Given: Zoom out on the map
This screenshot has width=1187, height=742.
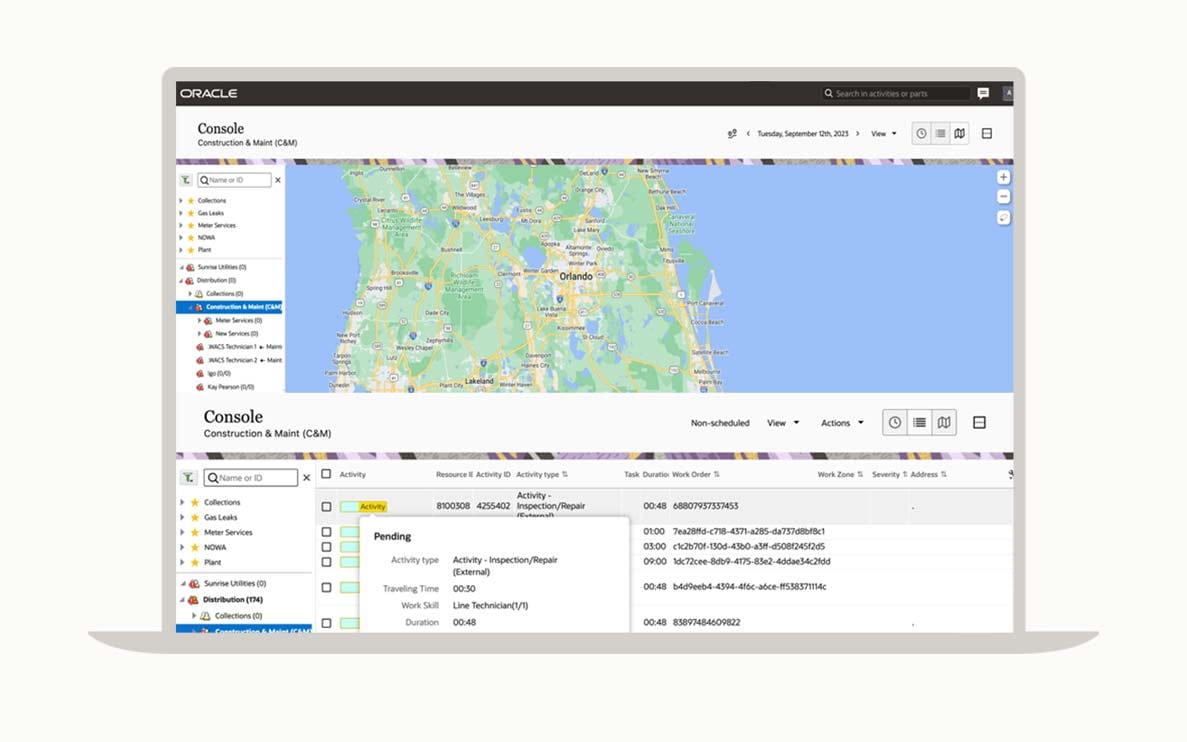Looking at the screenshot, I should [1003, 197].
